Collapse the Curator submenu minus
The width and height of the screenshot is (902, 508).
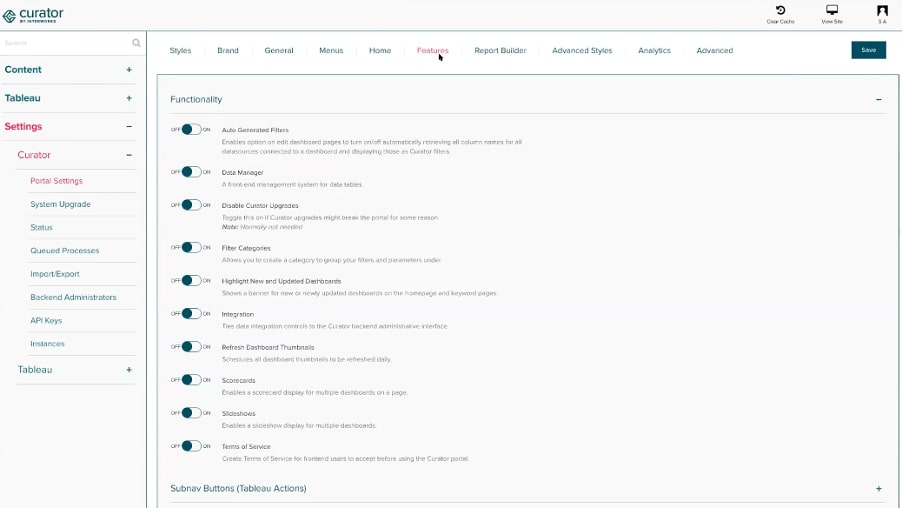click(x=129, y=155)
